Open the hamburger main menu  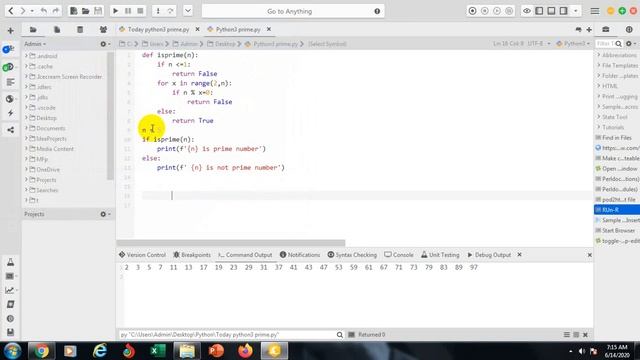(595, 11)
